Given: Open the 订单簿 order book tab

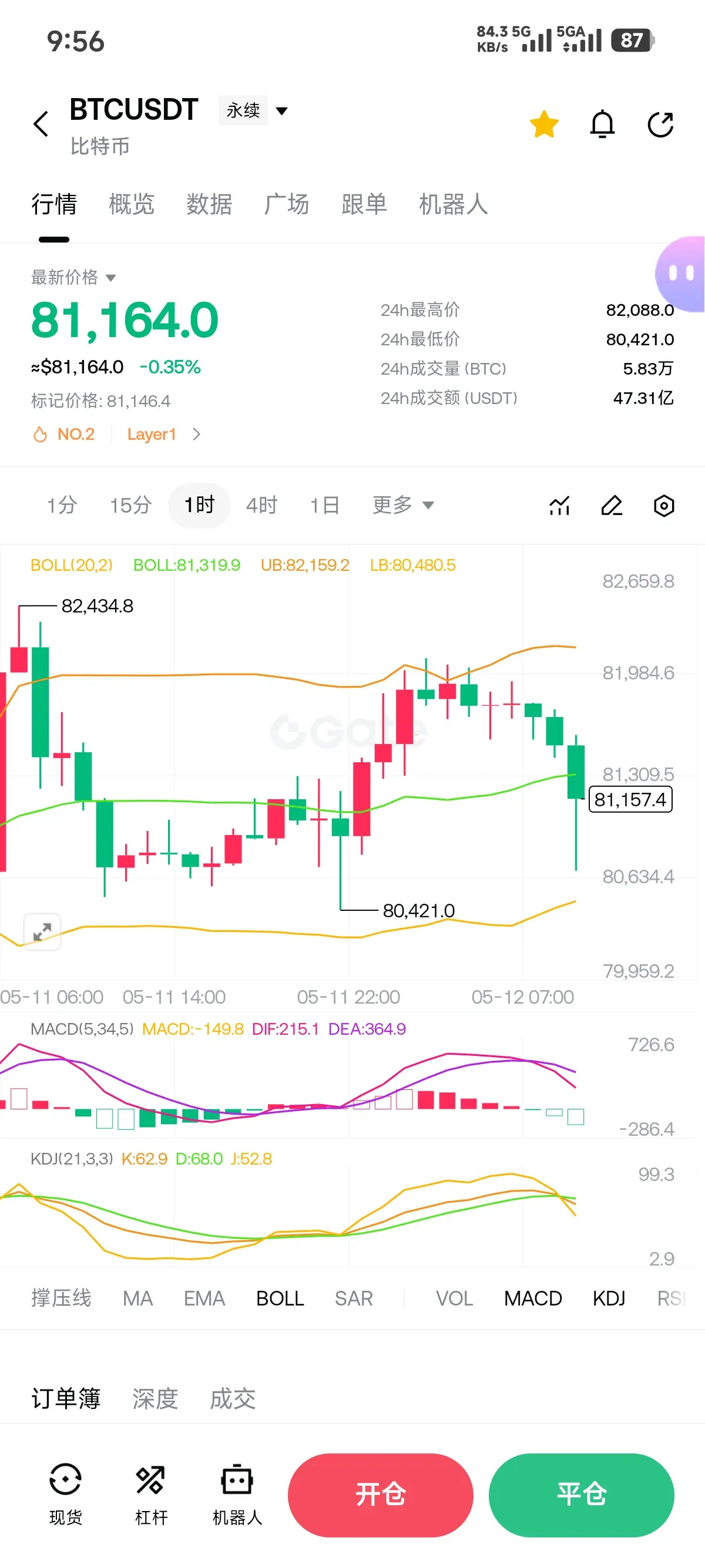Looking at the screenshot, I should pos(66,1398).
